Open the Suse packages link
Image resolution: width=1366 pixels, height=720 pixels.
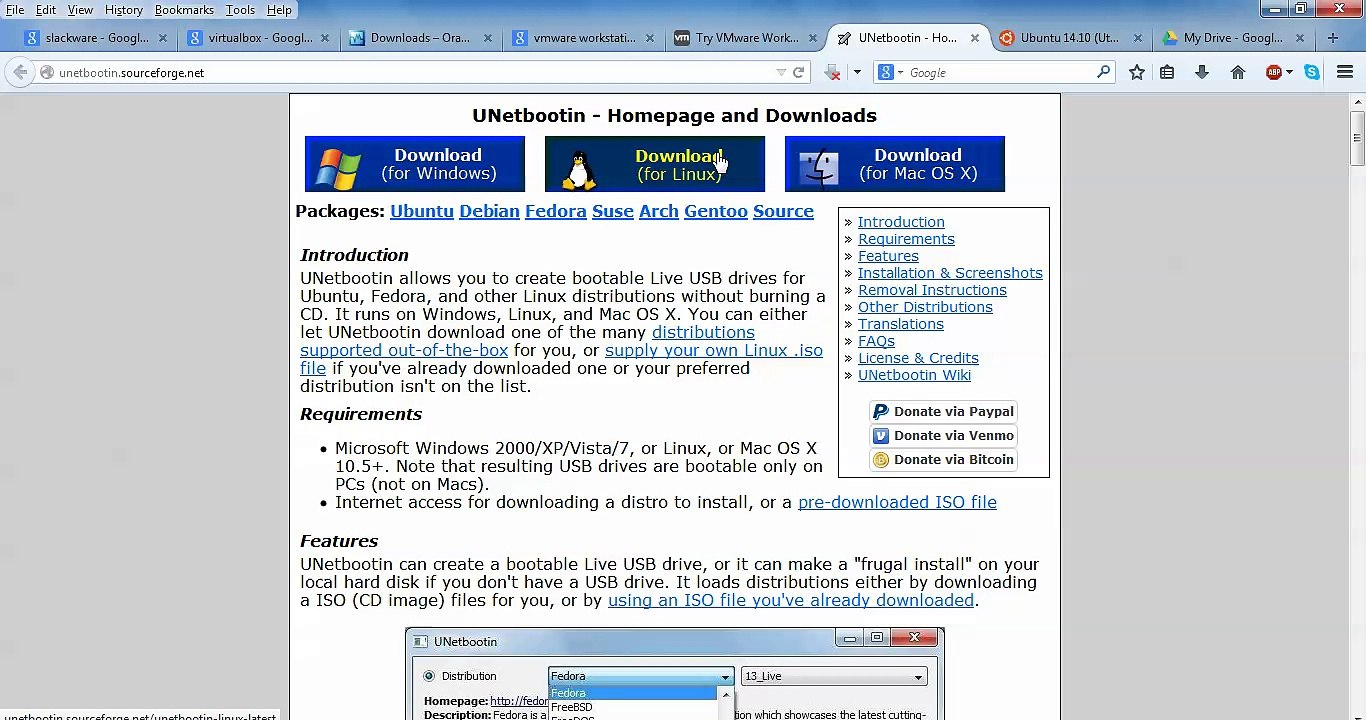[x=613, y=211]
